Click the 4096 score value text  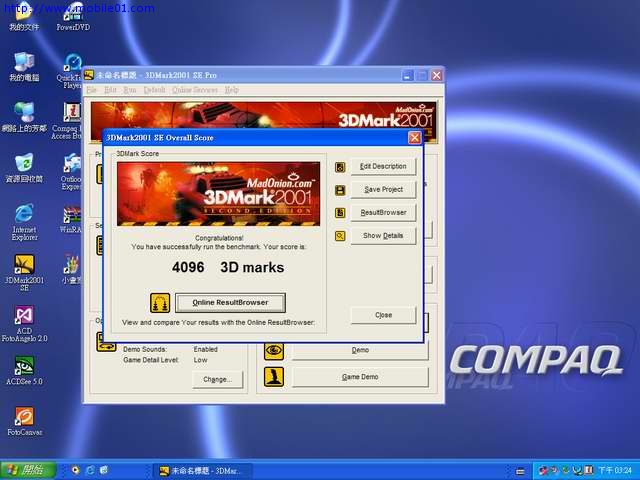point(188,267)
